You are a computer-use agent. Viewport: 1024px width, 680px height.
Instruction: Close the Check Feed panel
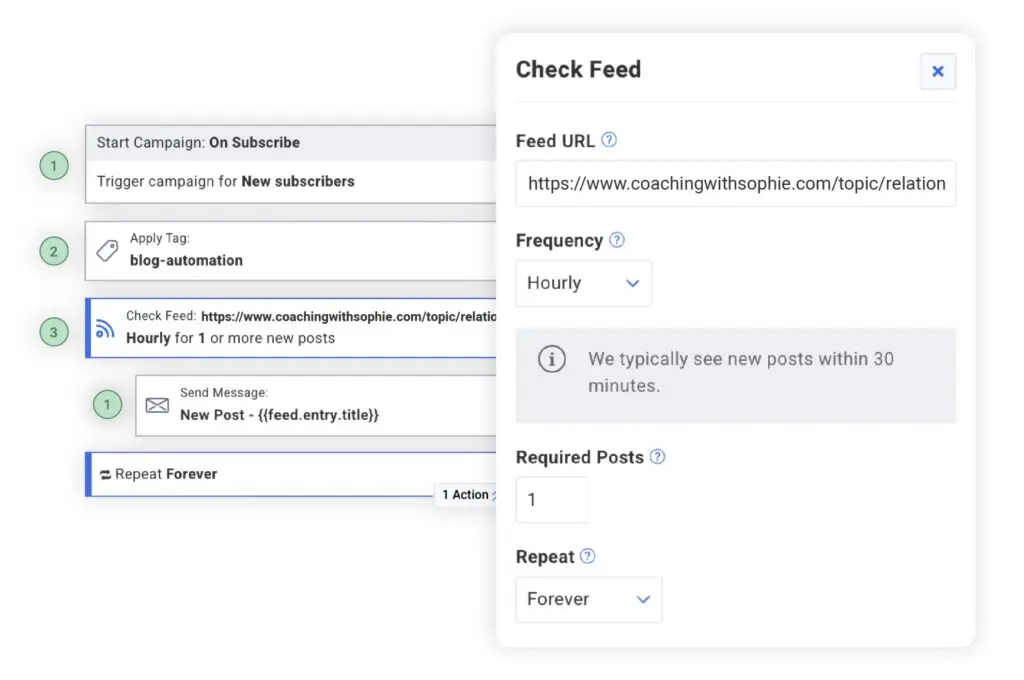pos(938,71)
